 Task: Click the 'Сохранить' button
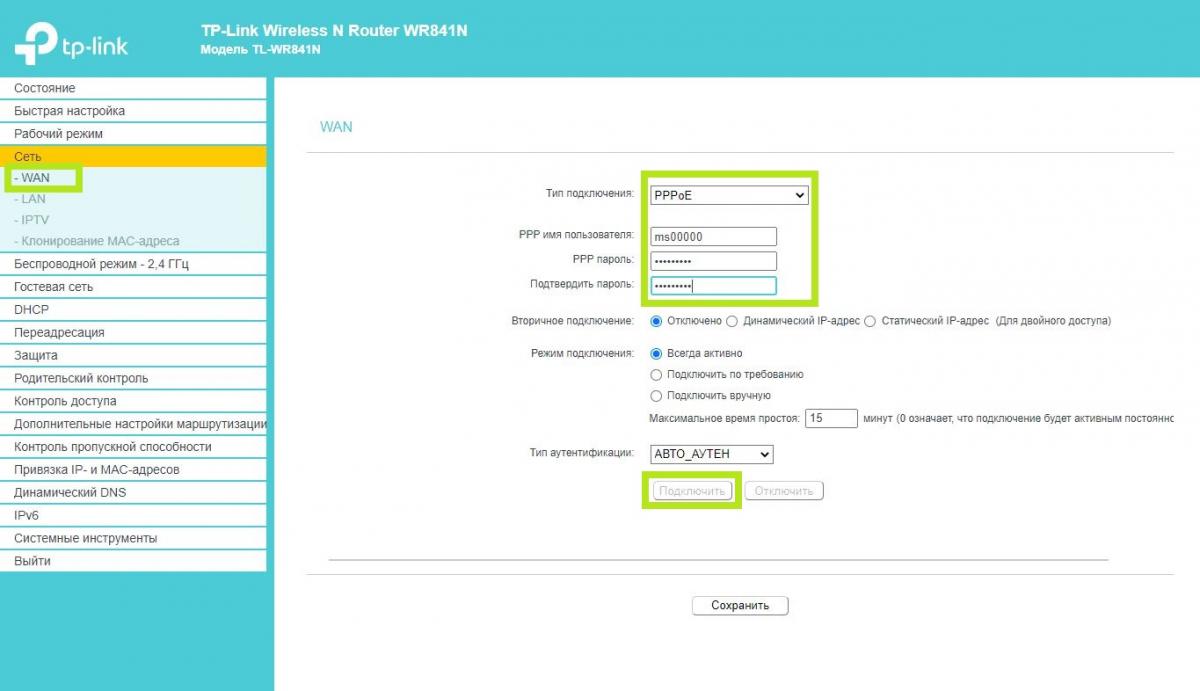tap(740, 606)
